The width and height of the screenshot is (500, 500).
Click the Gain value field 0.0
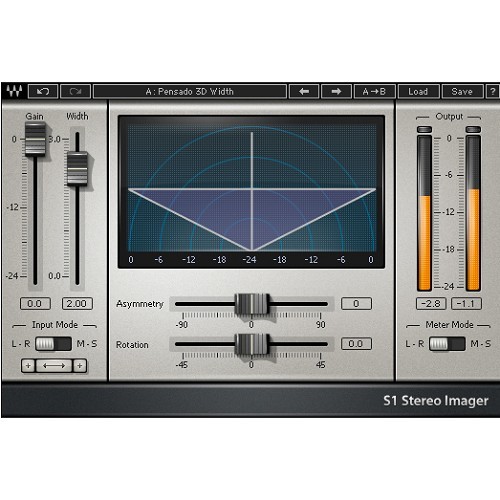click(x=35, y=304)
